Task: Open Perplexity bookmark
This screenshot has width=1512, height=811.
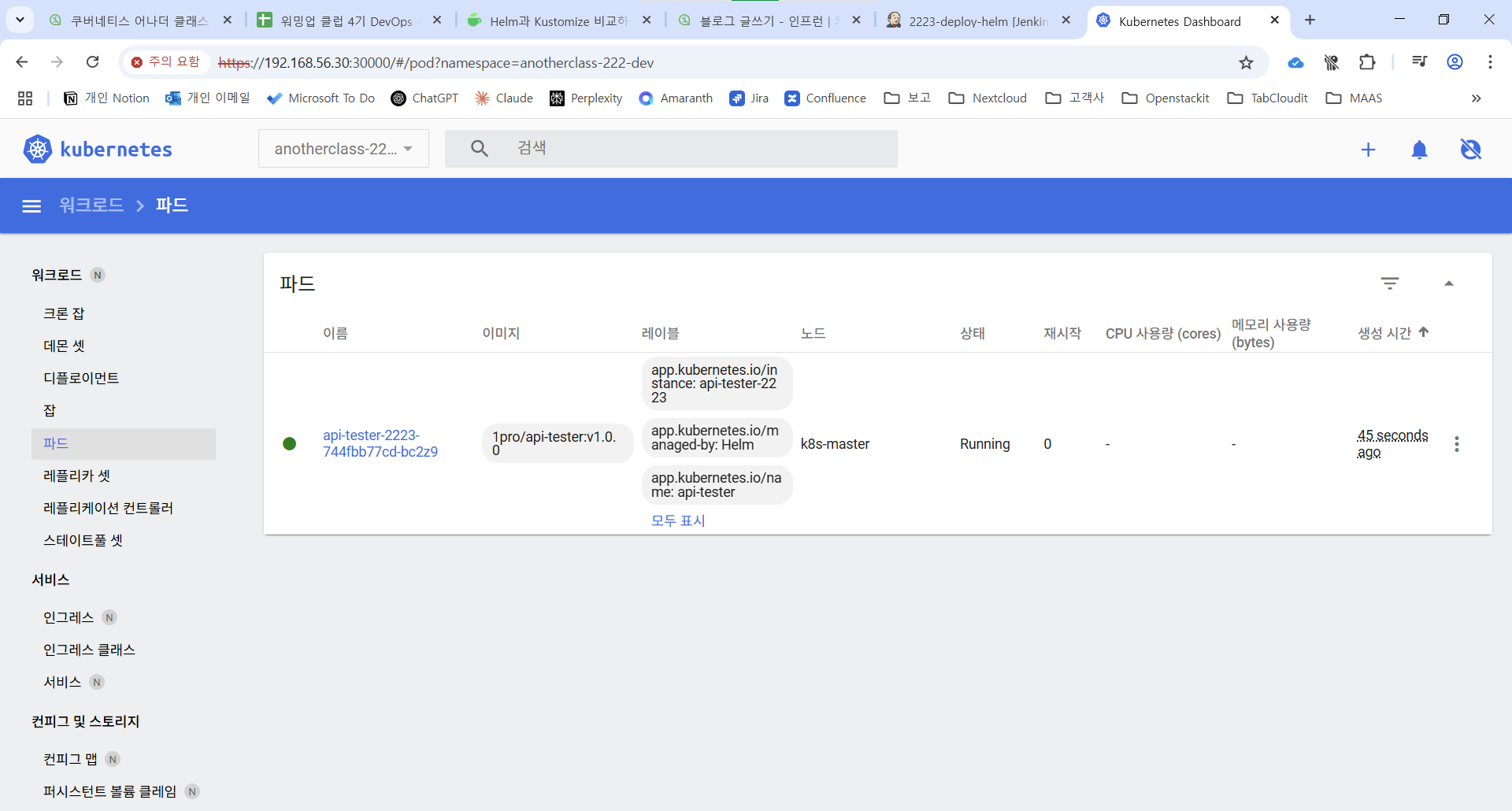Action: [x=586, y=98]
